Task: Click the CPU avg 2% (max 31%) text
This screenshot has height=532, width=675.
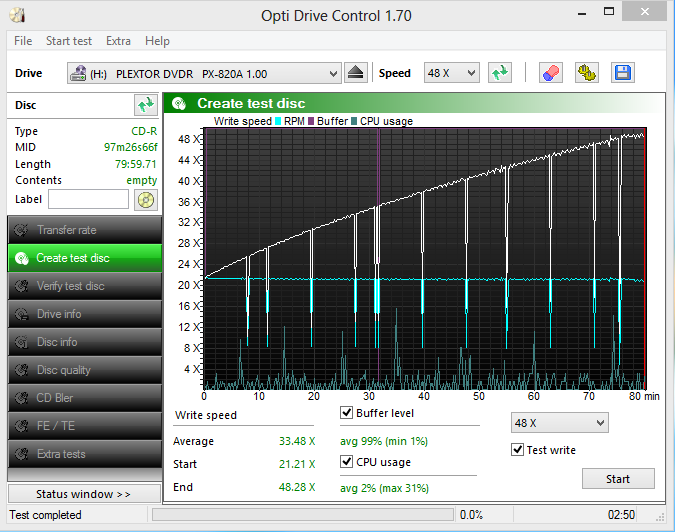Action: tap(384, 488)
